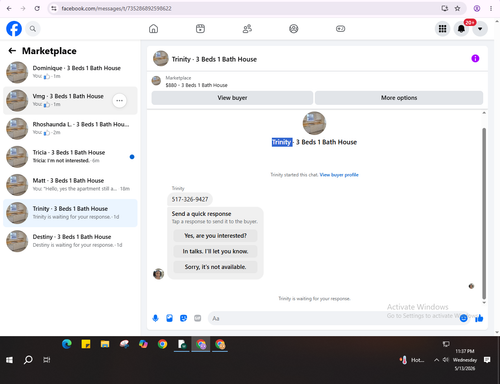500x384 pixels.
Task: Open Sticky Notes from taskbar
Action: [x=86, y=344]
